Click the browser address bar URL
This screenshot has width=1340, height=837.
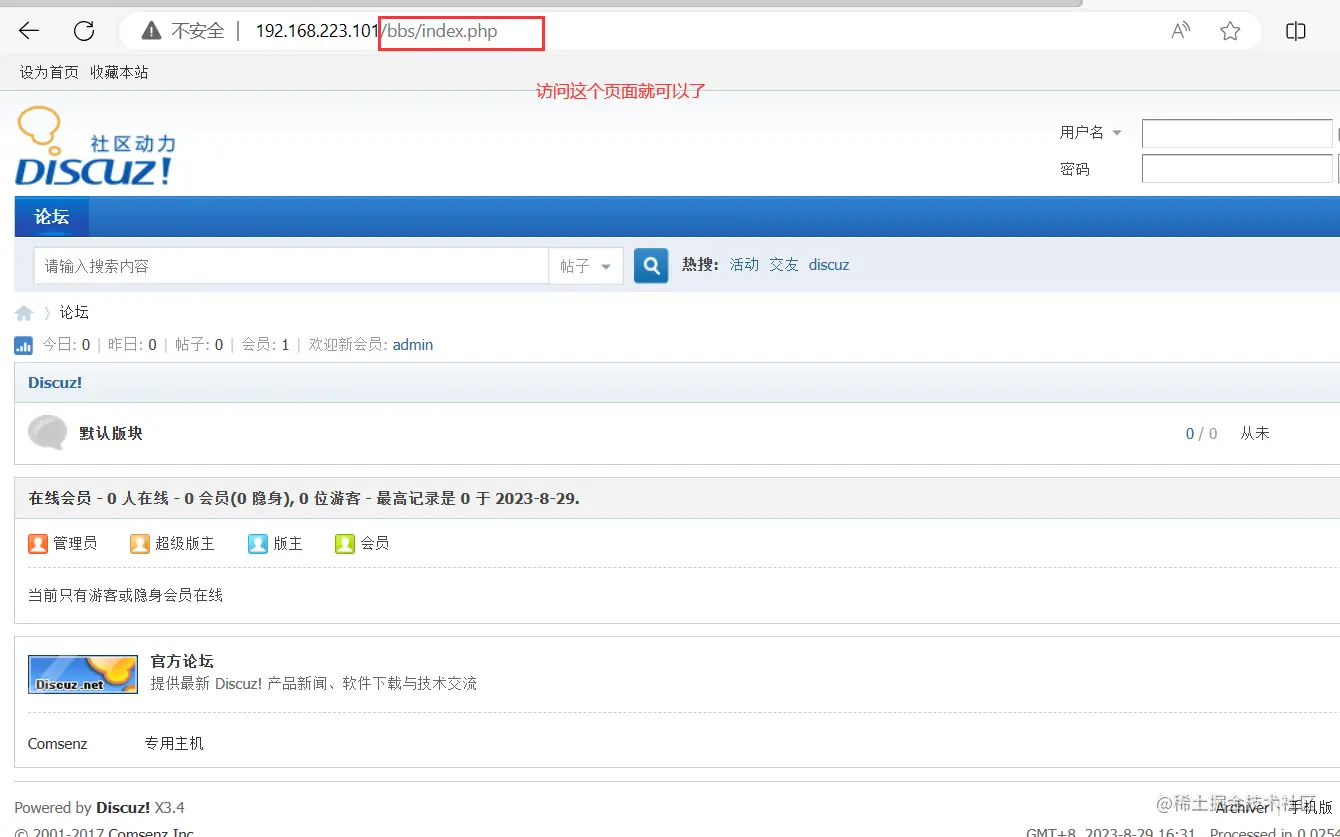pos(376,31)
